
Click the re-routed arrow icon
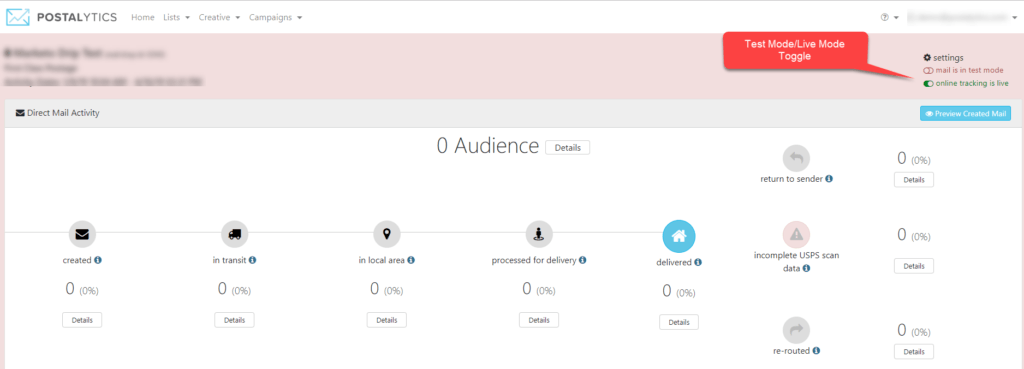(795, 330)
